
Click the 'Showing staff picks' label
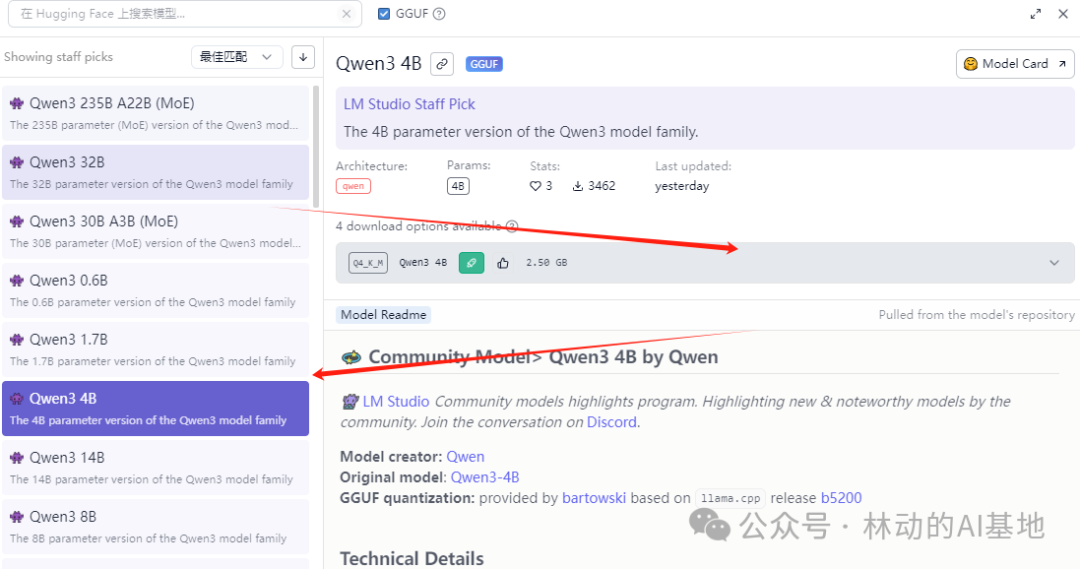pos(59,57)
